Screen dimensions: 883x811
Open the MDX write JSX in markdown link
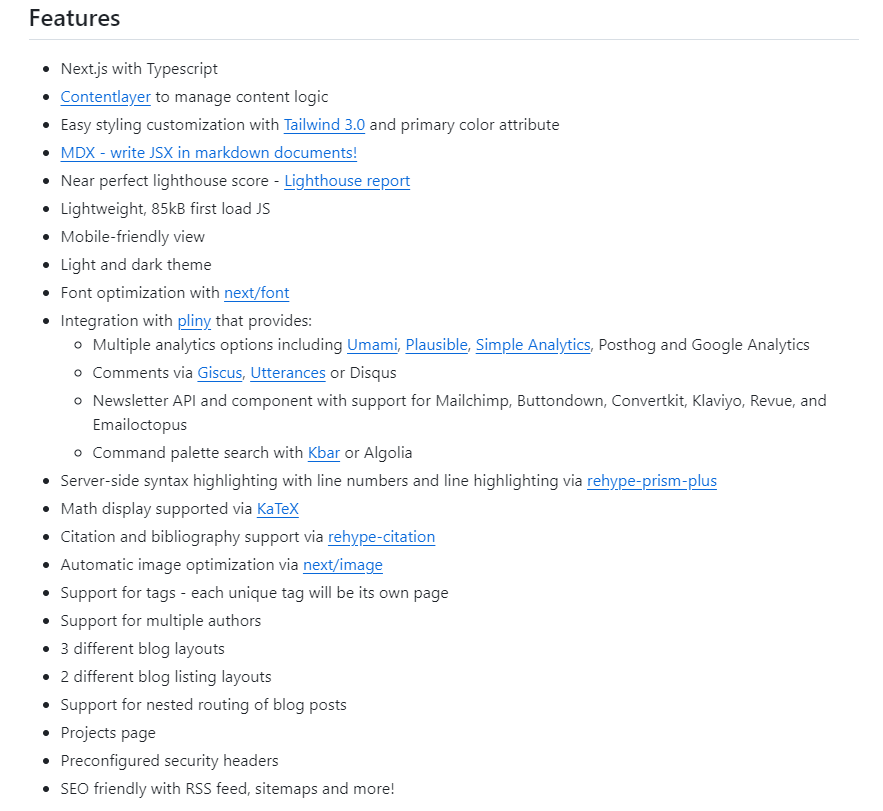click(x=208, y=153)
